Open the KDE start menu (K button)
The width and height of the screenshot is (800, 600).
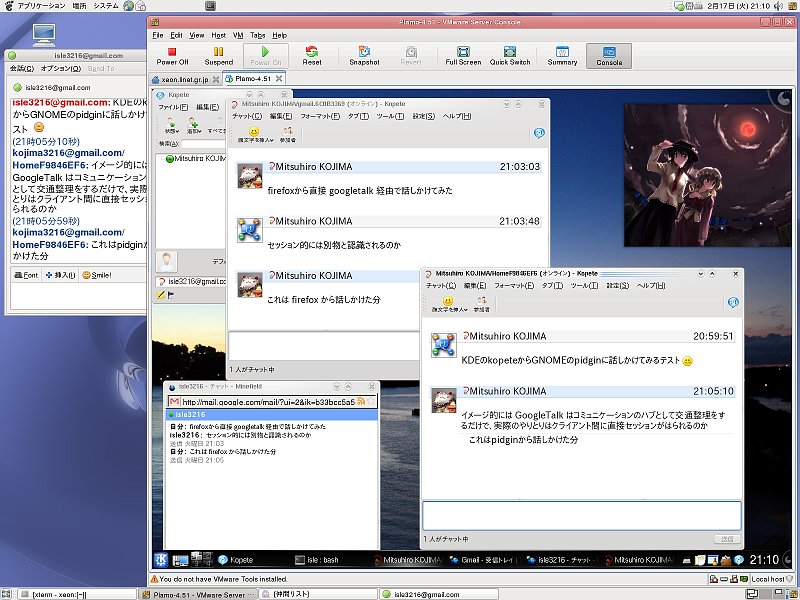pos(161,560)
